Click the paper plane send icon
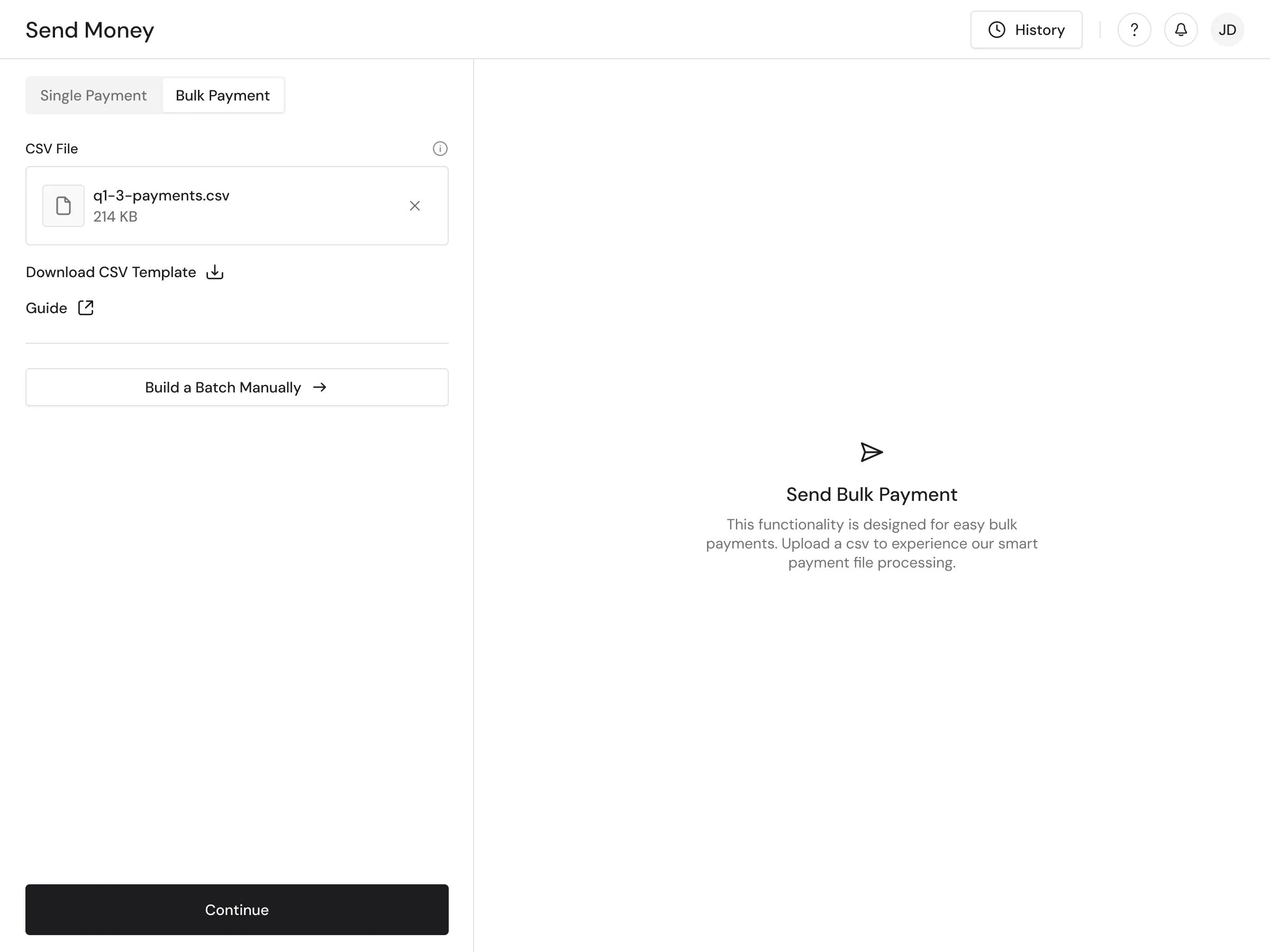This screenshot has width=1270, height=952. (x=871, y=452)
